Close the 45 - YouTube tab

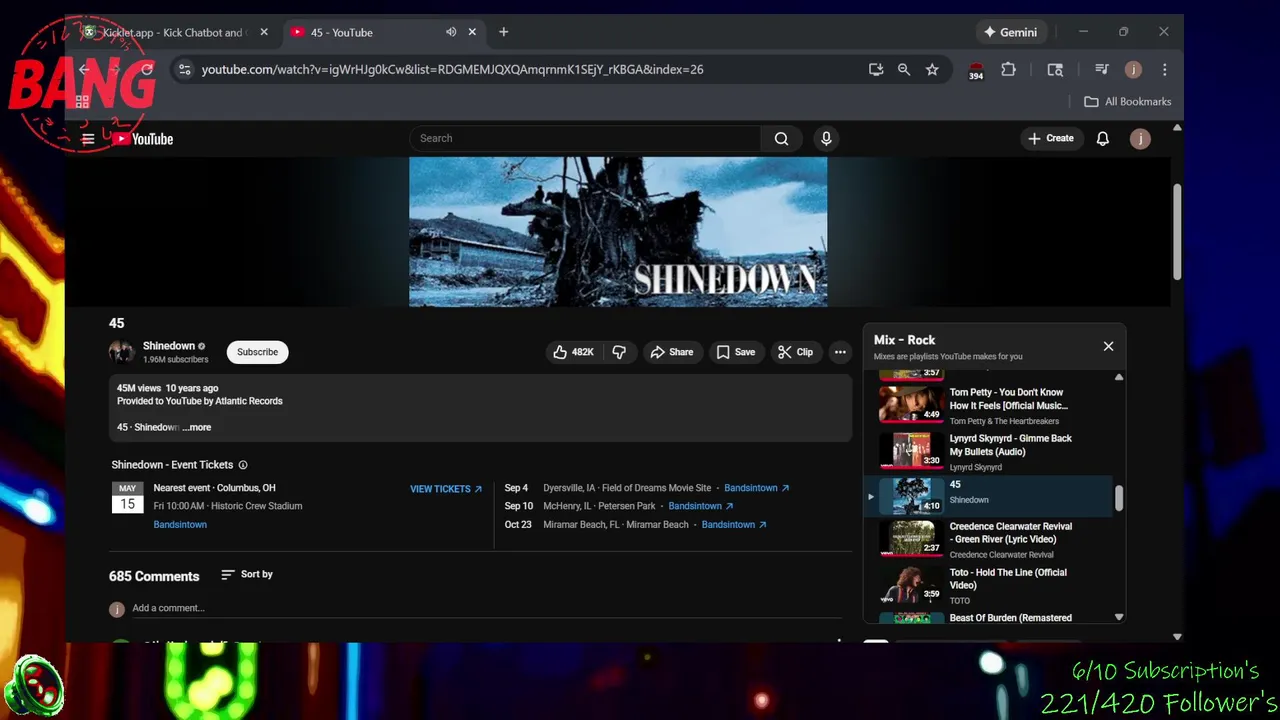(x=472, y=32)
